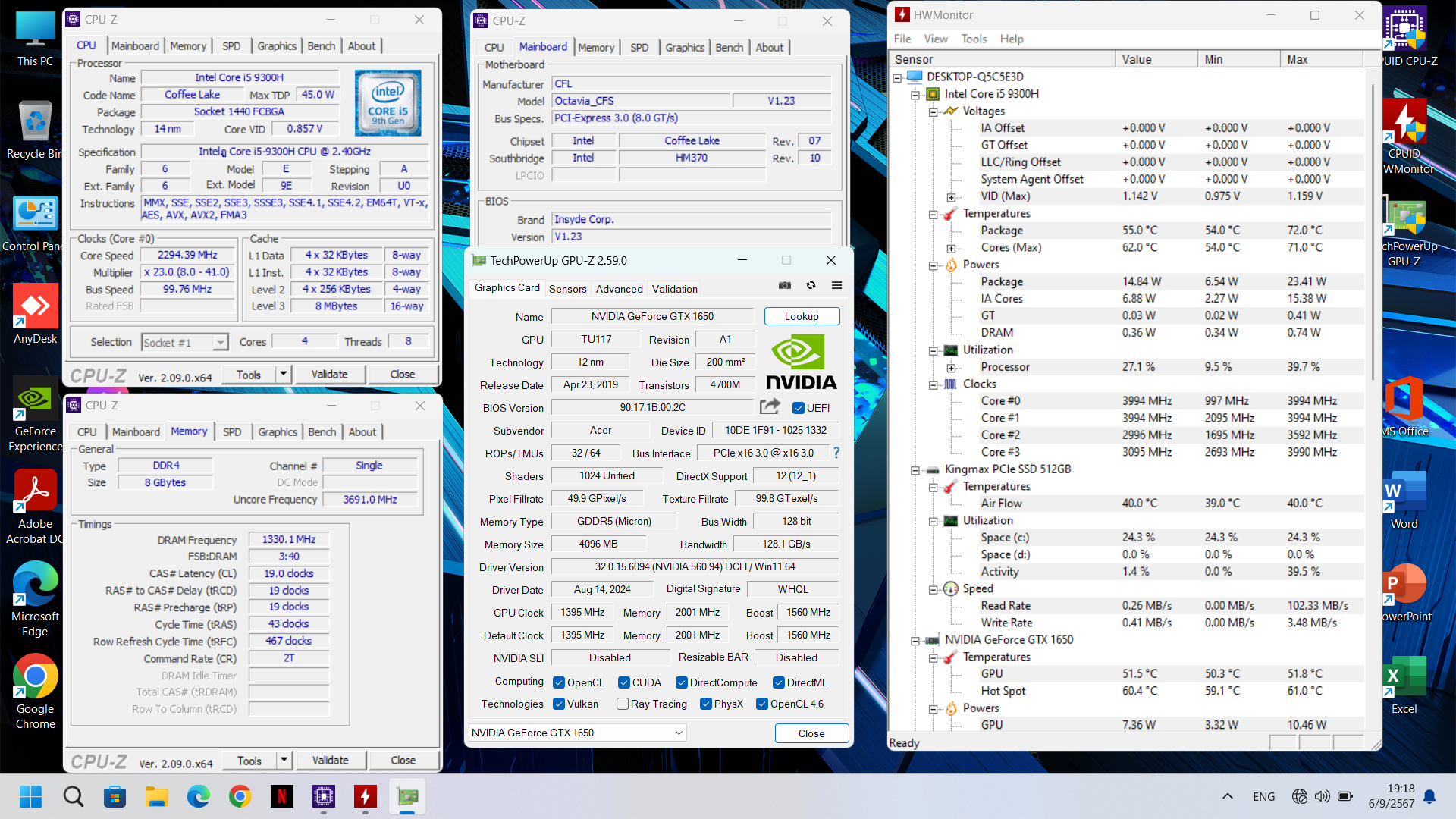This screenshot has width=1456, height=819.
Task: Click Close in the bottom CPU-Z window
Action: [x=403, y=760]
